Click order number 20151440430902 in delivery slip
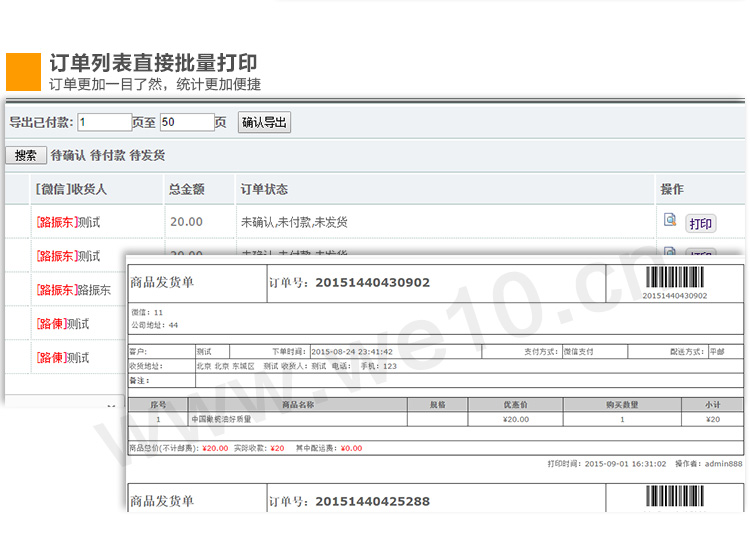Viewport: 750px width, 558px height. [373, 283]
